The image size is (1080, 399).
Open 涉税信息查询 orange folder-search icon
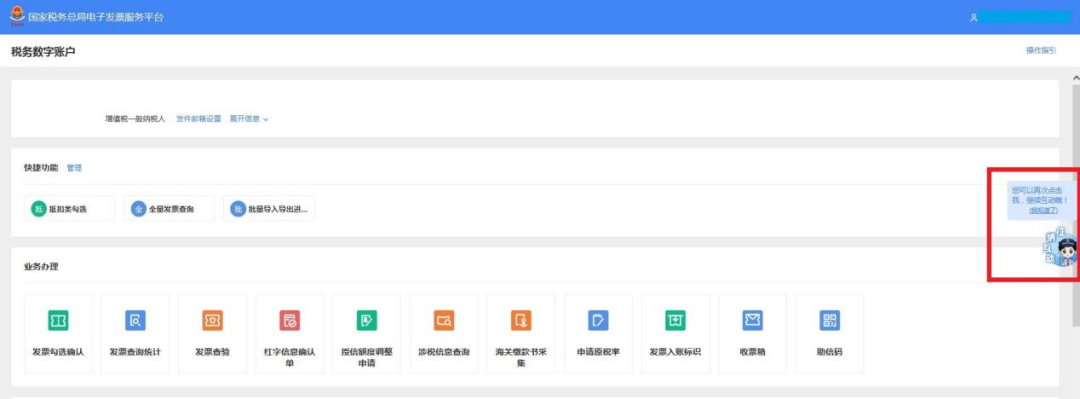click(444, 320)
